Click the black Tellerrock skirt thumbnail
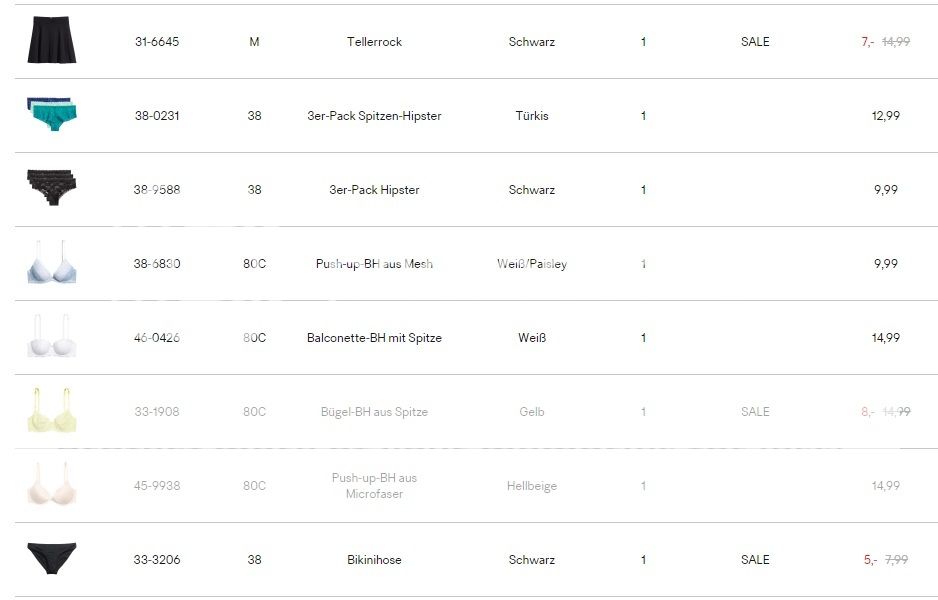The width and height of the screenshot is (938, 600). [51, 40]
